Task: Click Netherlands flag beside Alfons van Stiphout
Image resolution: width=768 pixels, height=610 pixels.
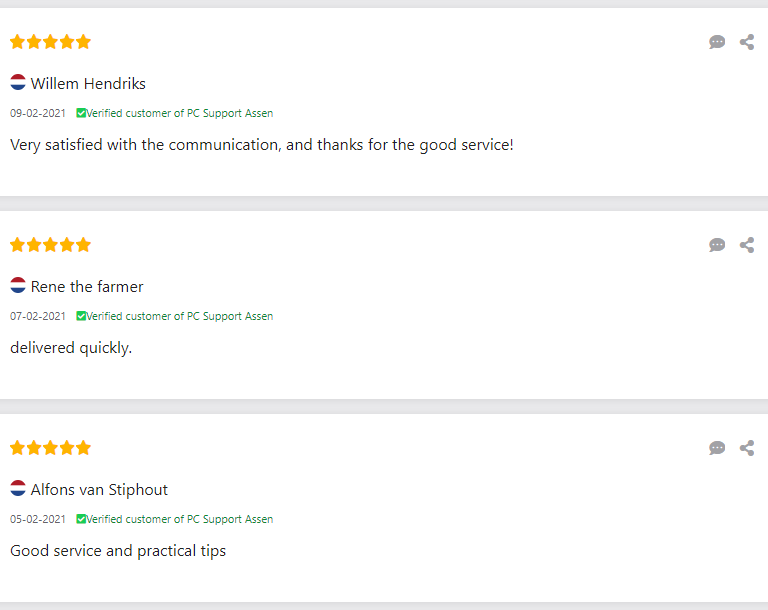Action: click(18, 489)
